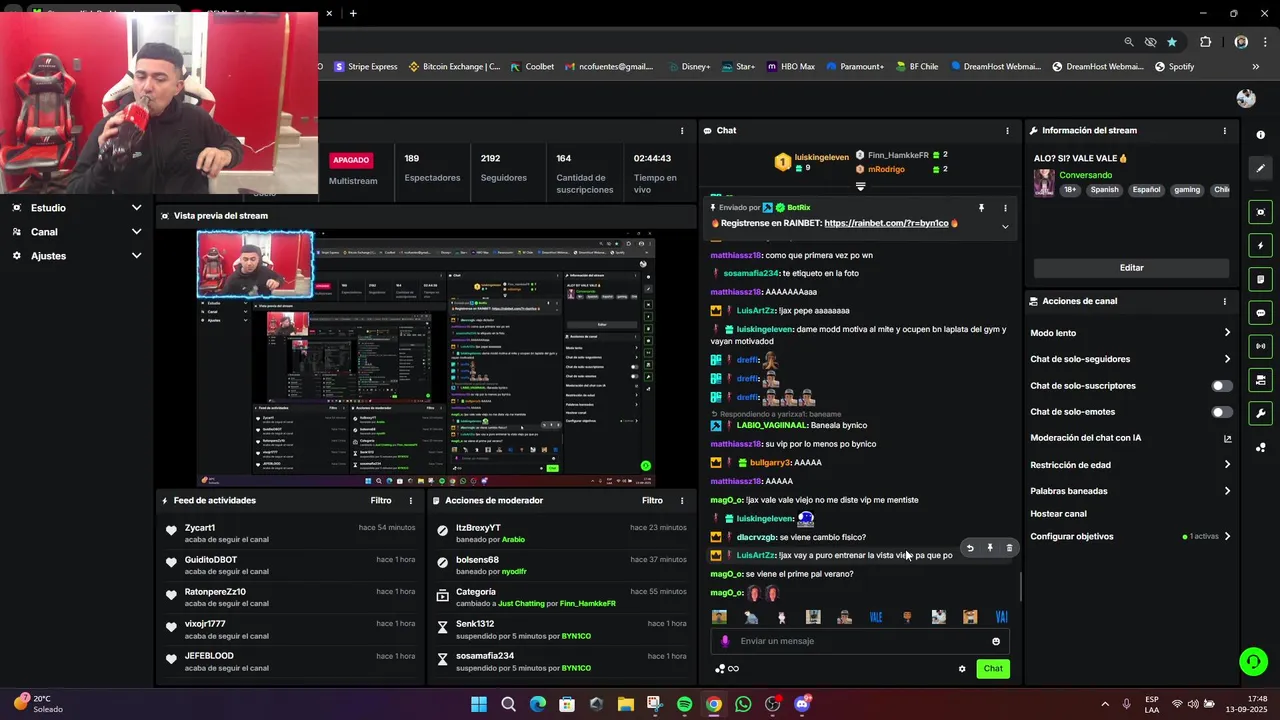Open Filtro in Feed de actividades

[381, 501]
